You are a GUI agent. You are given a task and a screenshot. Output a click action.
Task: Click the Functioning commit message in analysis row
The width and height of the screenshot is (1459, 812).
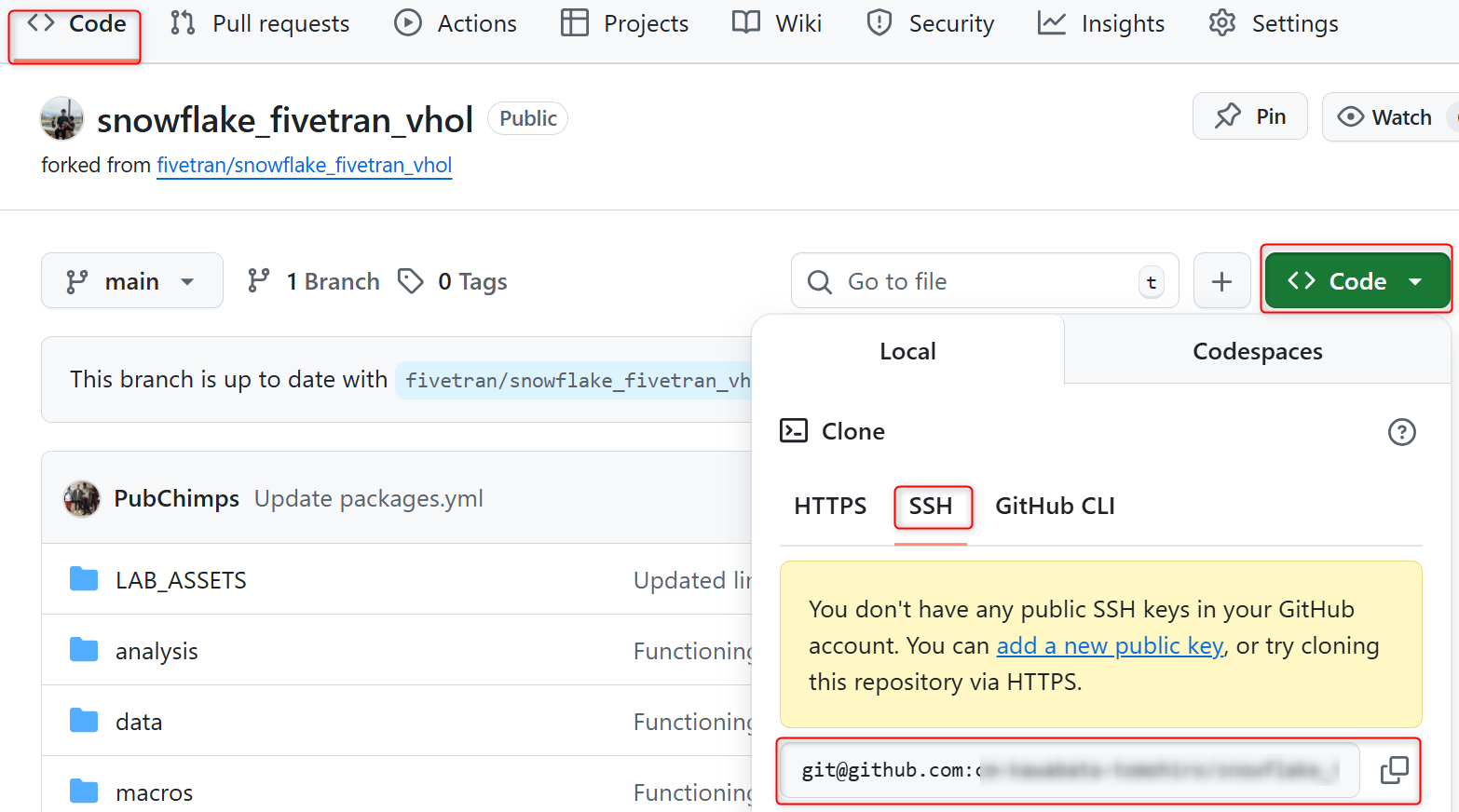pos(692,651)
